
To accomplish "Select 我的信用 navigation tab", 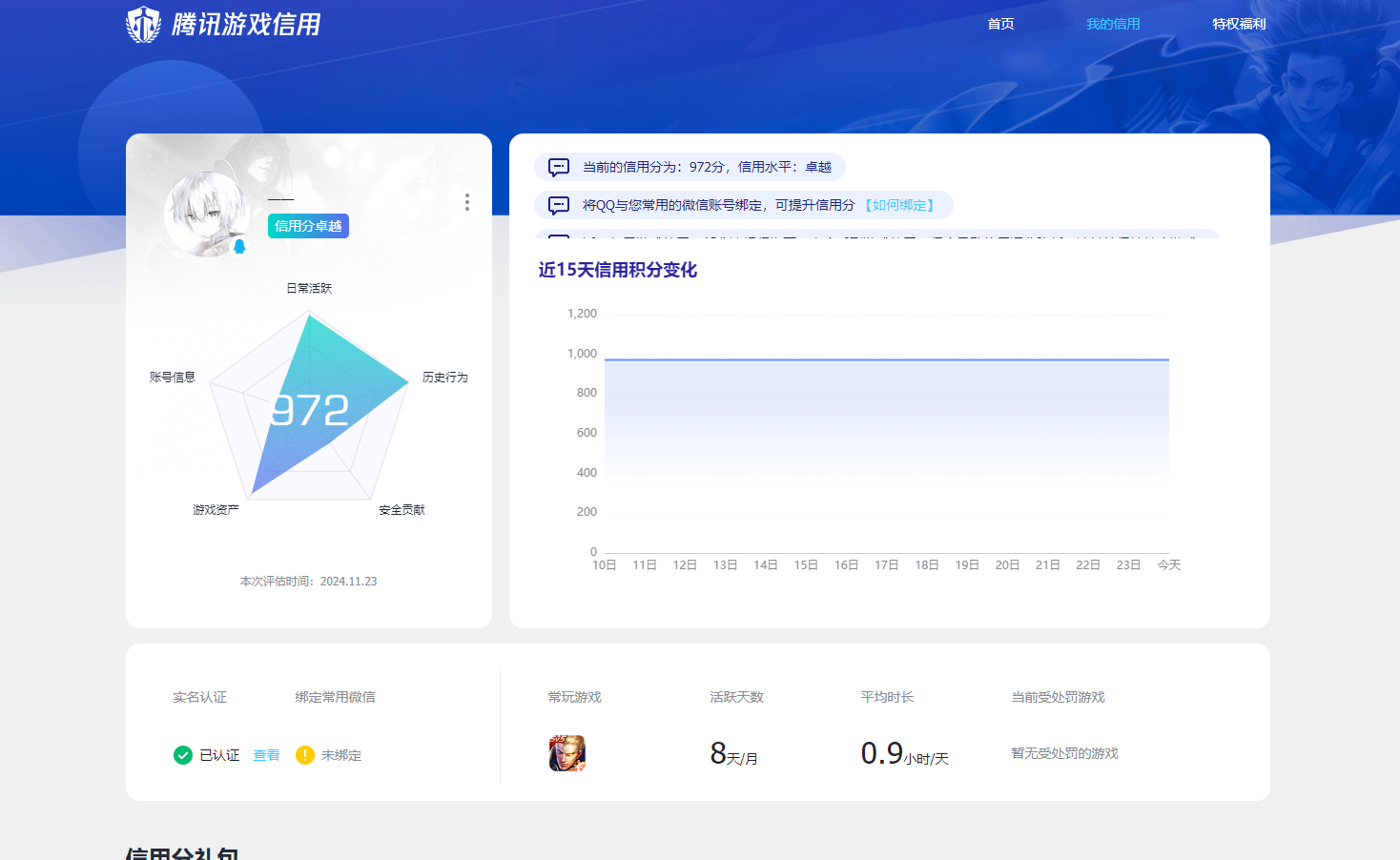I will [1113, 24].
